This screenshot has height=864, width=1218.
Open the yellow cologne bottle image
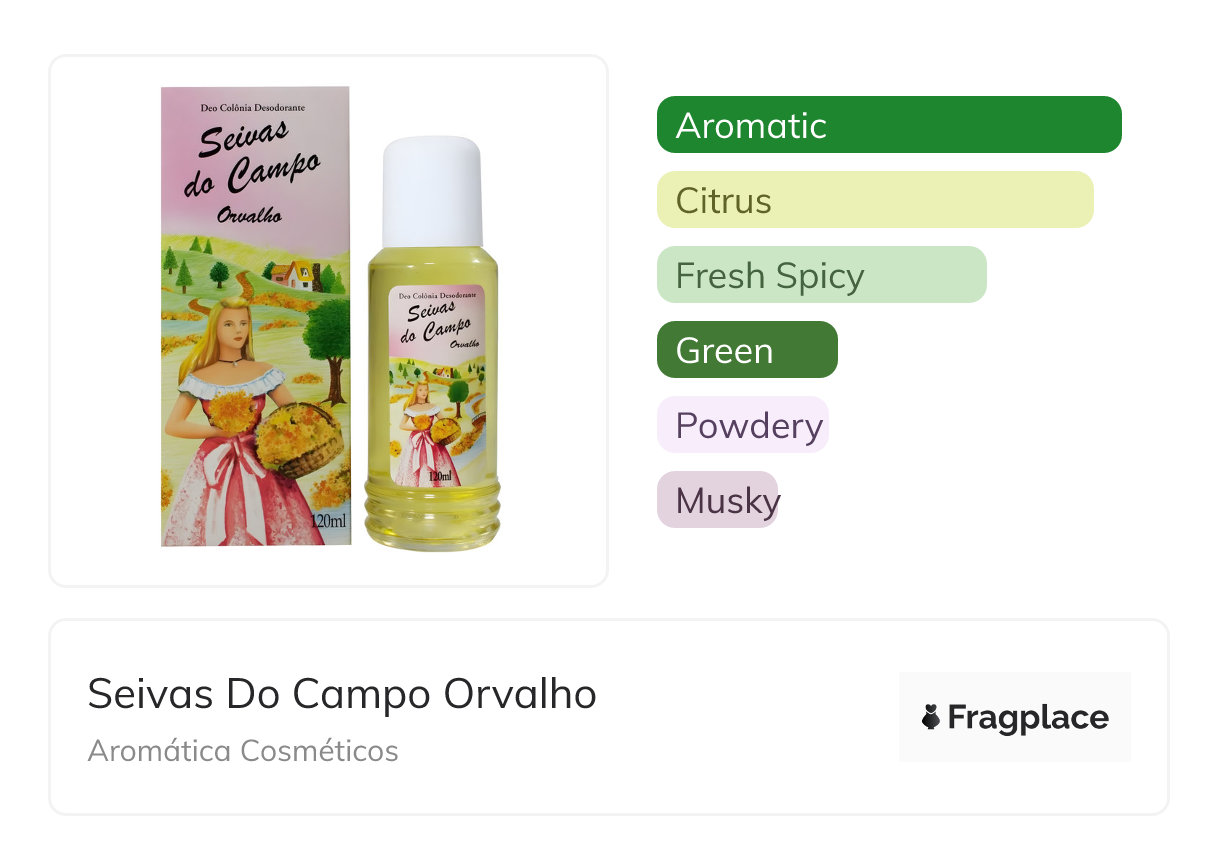(432, 343)
